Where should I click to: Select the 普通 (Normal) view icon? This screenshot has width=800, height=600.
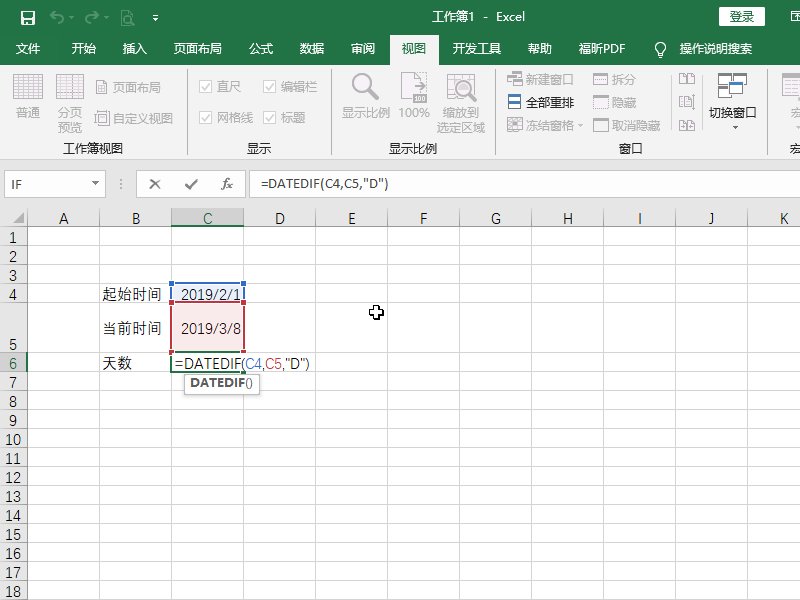[29, 102]
